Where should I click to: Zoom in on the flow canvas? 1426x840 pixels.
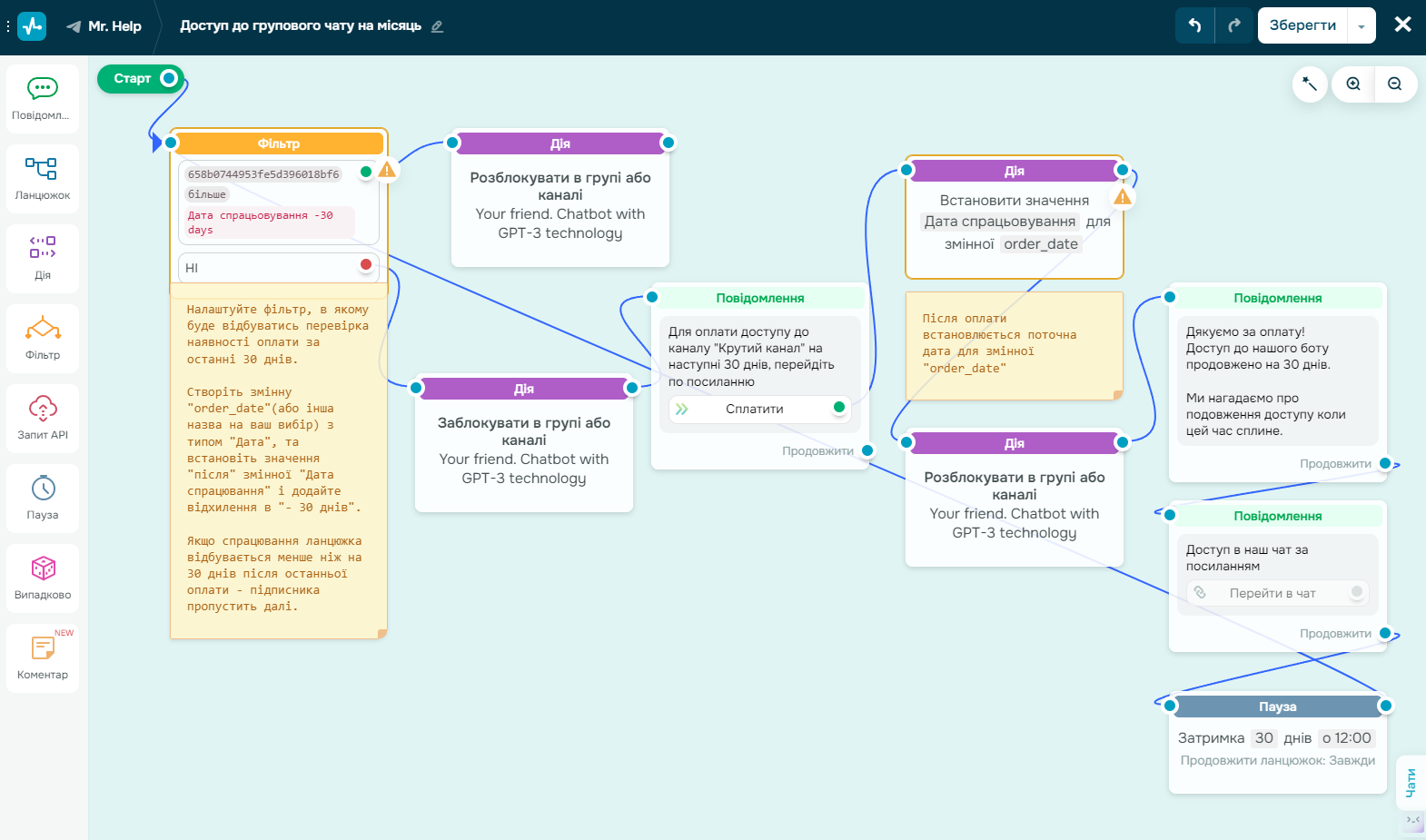[x=1353, y=84]
